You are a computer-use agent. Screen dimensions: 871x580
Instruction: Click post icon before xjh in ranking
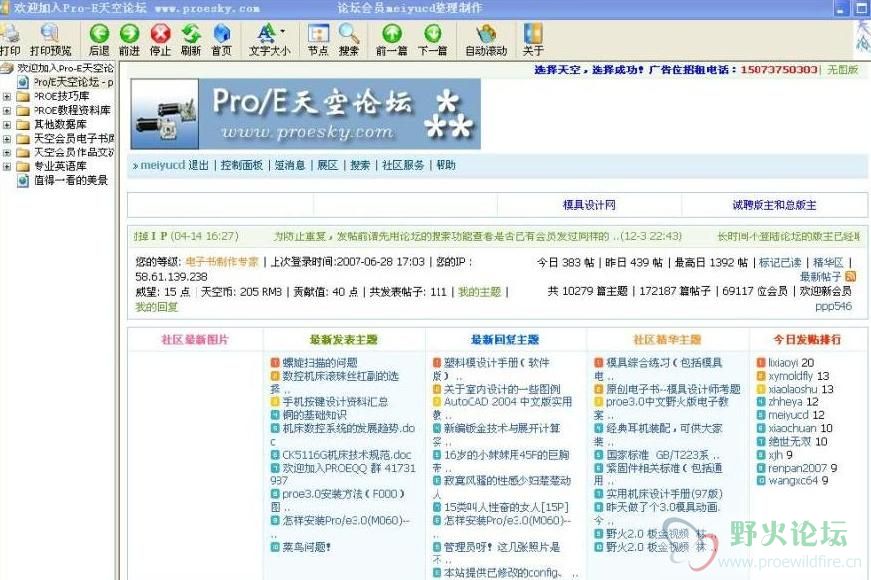click(x=761, y=455)
